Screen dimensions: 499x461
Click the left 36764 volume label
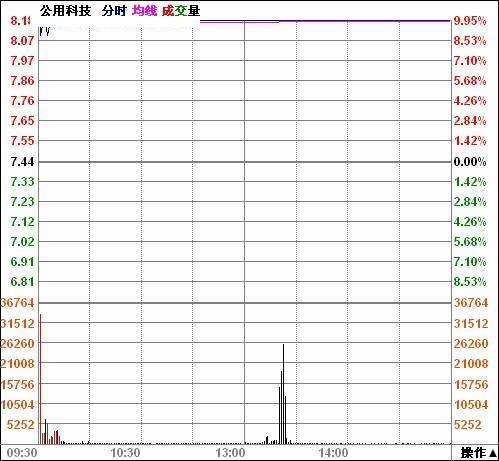pyautogui.click(x=18, y=303)
